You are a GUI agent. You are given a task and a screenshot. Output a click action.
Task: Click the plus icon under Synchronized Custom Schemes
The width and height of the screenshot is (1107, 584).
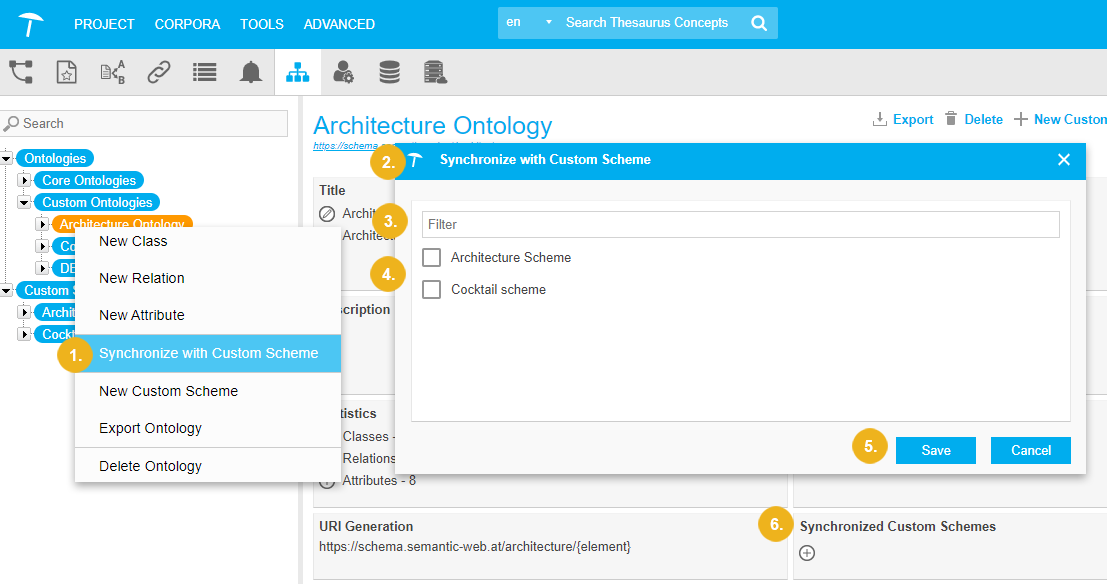click(807, 553)
